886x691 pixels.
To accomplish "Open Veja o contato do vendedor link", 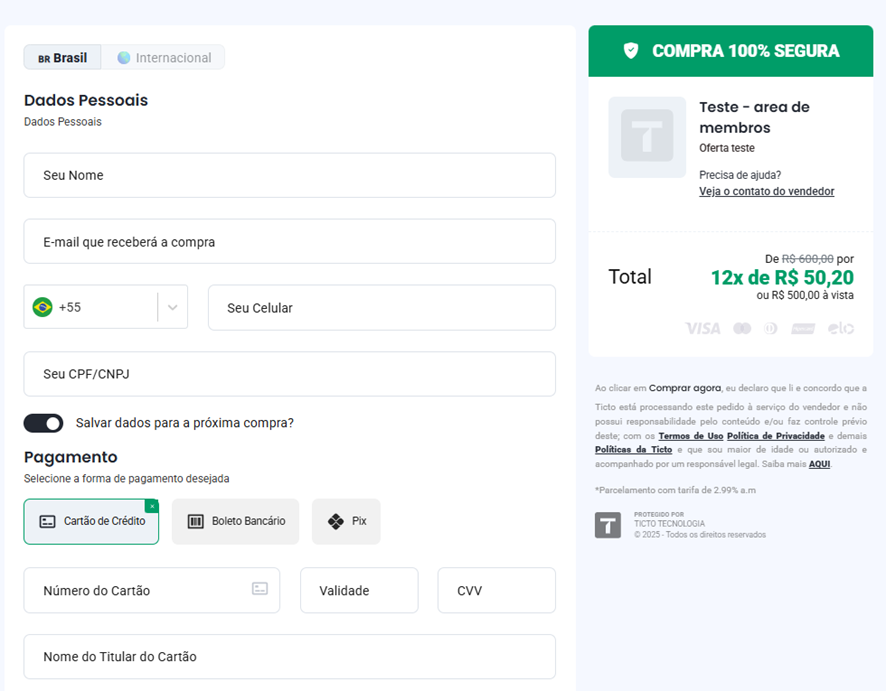I will pos(766,191).
